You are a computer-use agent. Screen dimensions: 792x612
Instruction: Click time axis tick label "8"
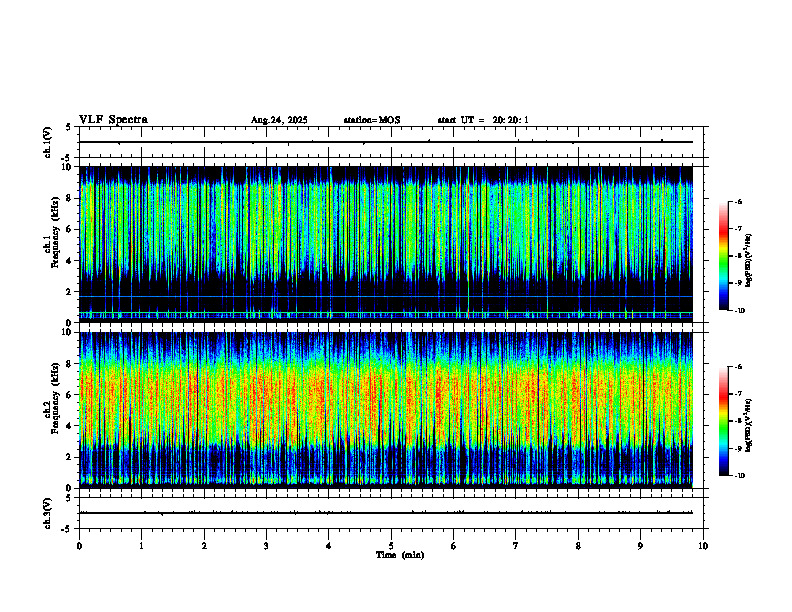pyautogui.click(x=578, y=546)
